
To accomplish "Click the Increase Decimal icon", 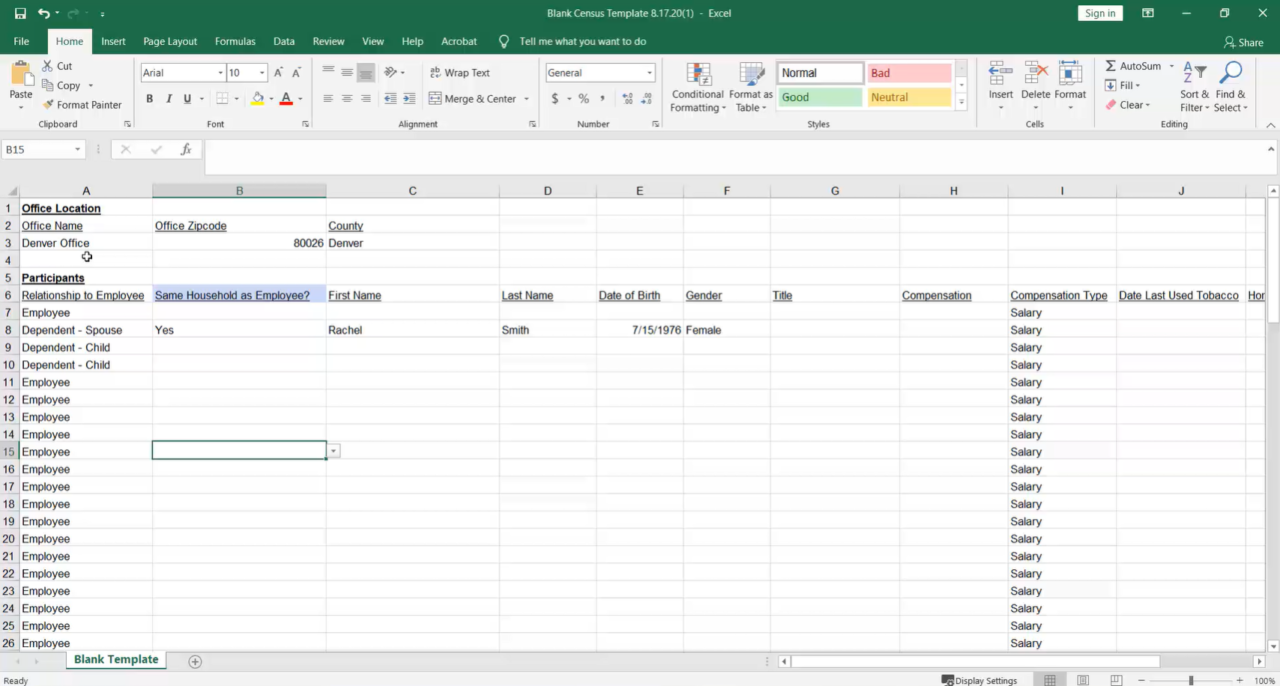I will tap(627, 98).
